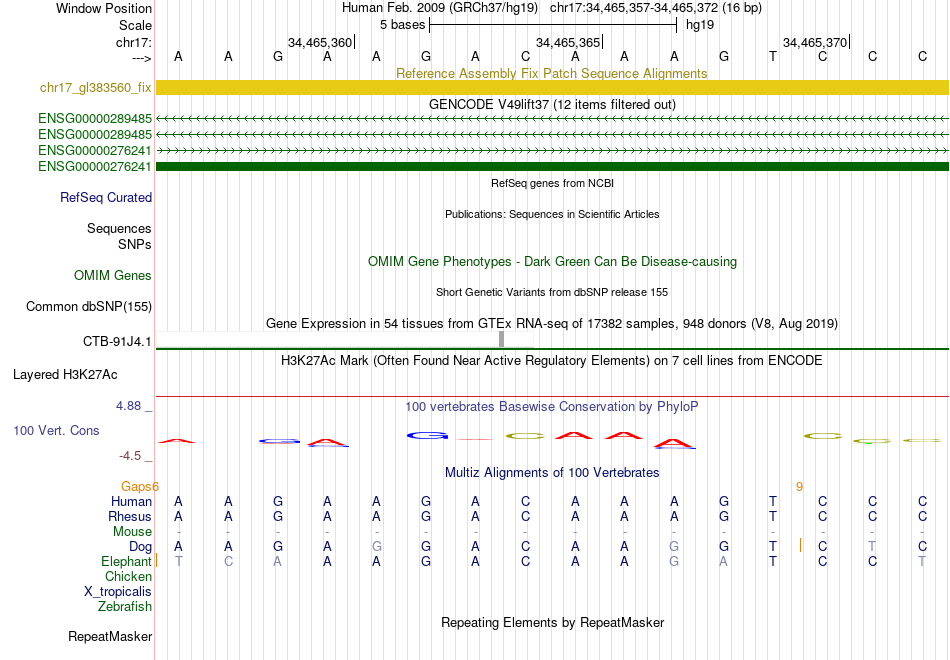Click the yellow fix patch alignment bar
Screen dimensions: 950x660
point(552,88)
